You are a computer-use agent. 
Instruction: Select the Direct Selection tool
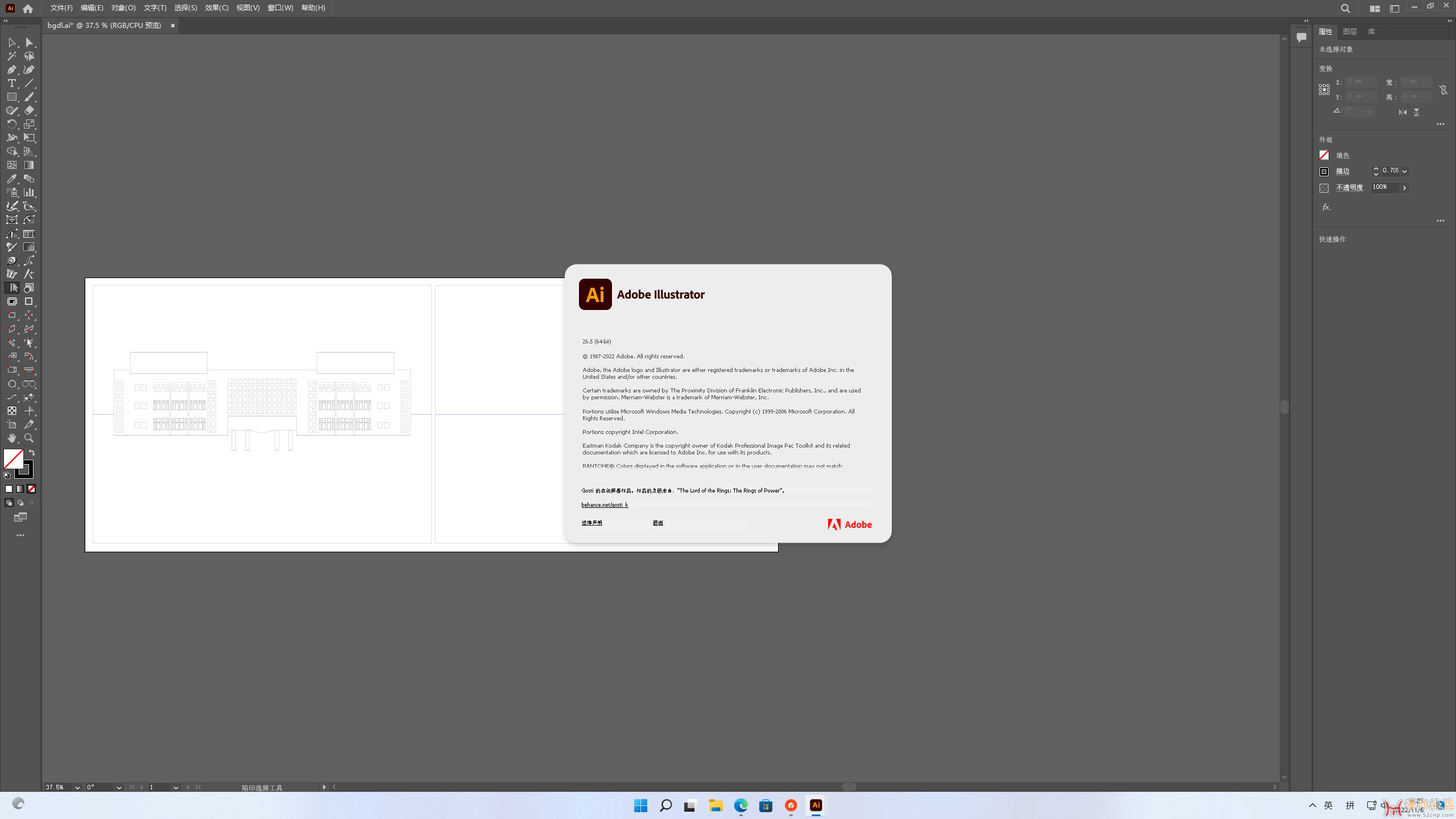[x=29, y=43]
